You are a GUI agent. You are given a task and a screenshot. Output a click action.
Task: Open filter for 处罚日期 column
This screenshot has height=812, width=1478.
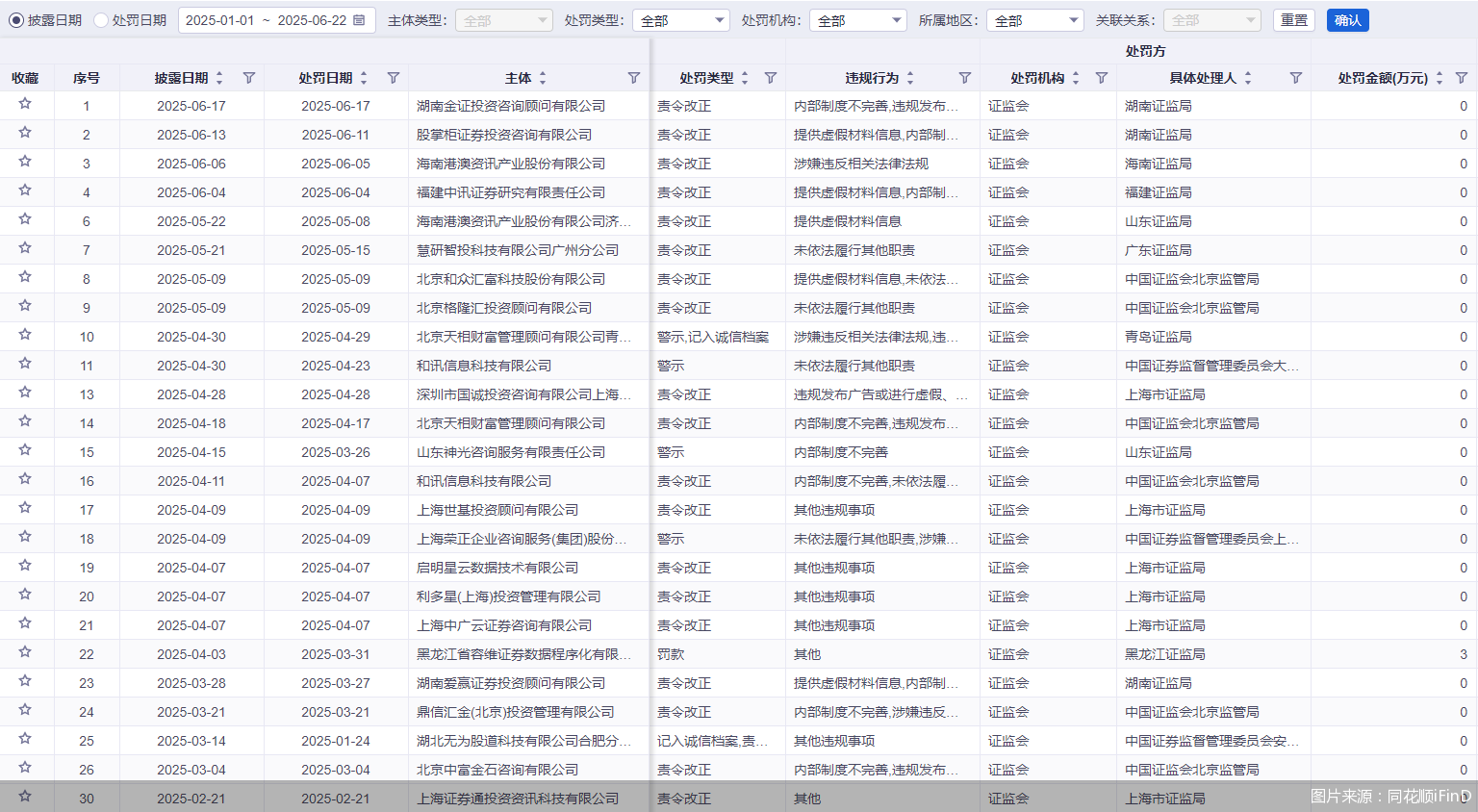(x=394, y=78)
